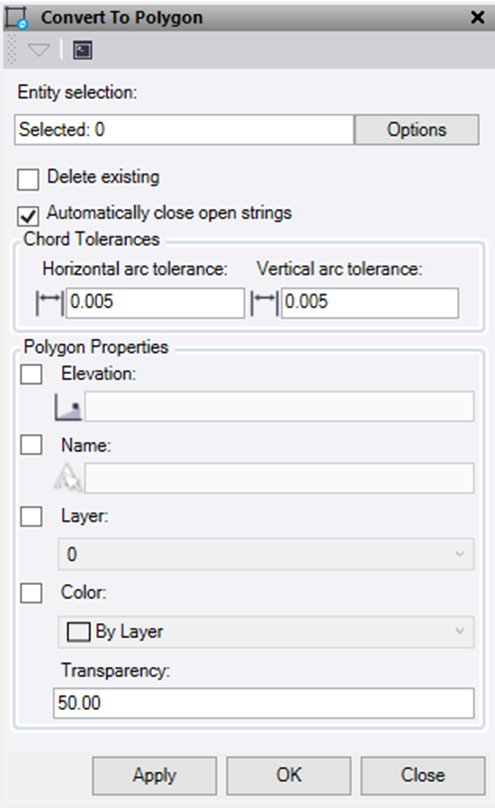
Task: Click the elevation pick icon
Action: point(69,407)
